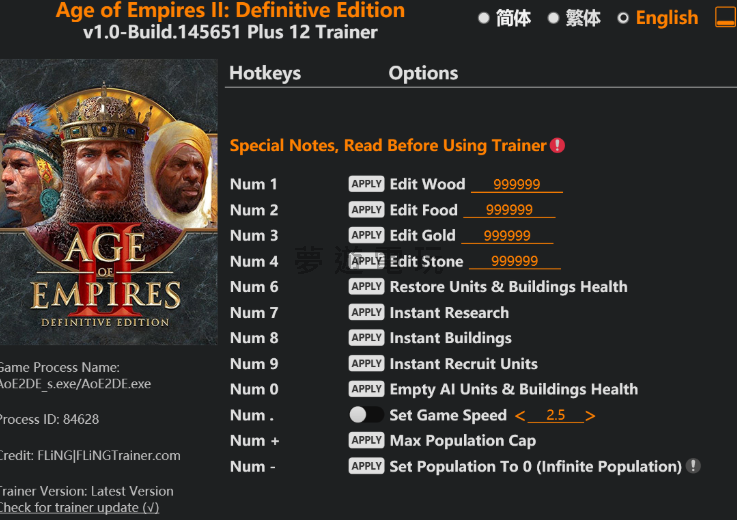This screenshot has width=737, height=520.
Task: Click the orange mini-window icon at top right
Action: (x=725, y=17)
